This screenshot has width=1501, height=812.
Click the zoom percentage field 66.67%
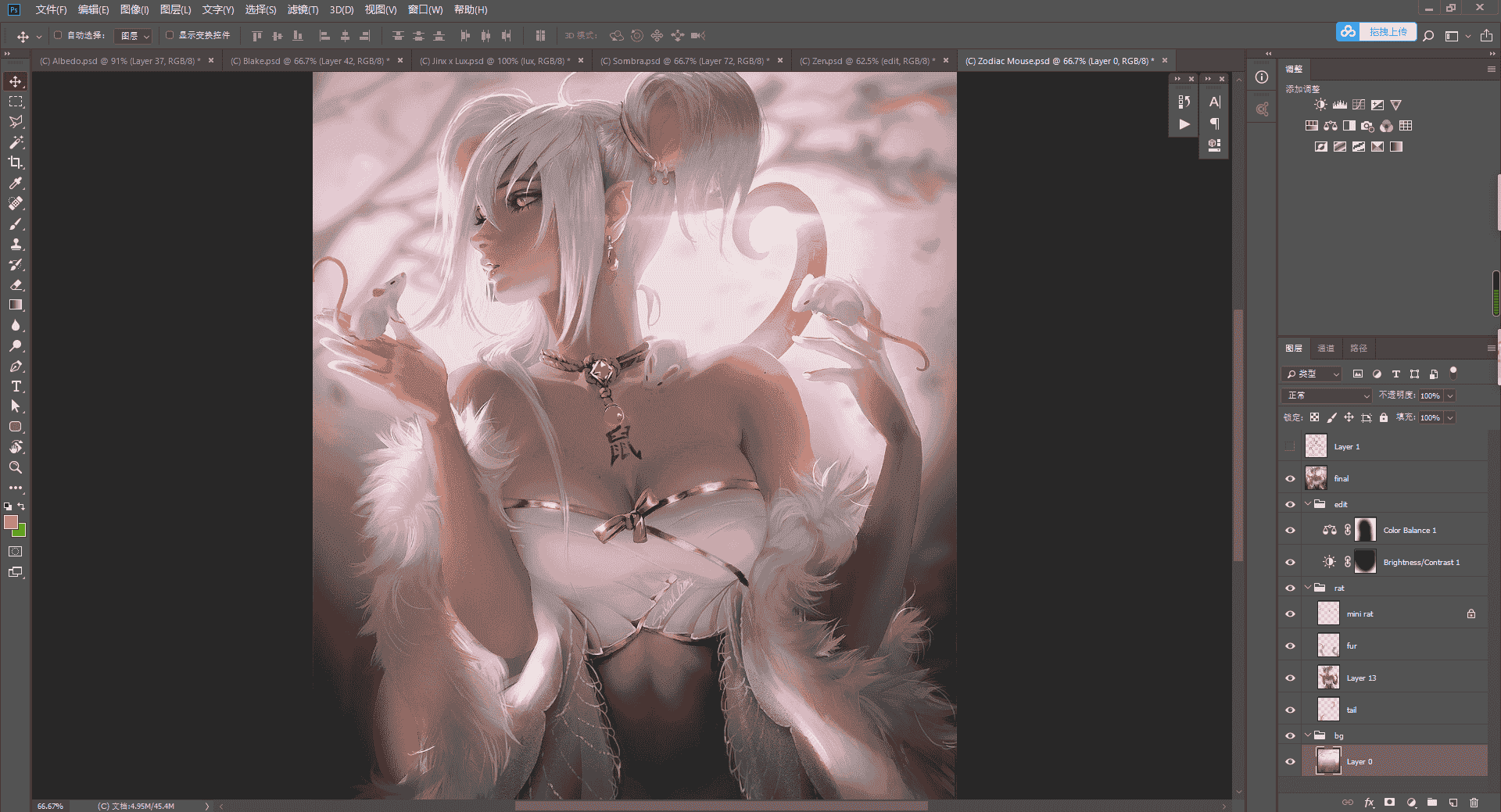pyautogui.click(x=50, y=806)
